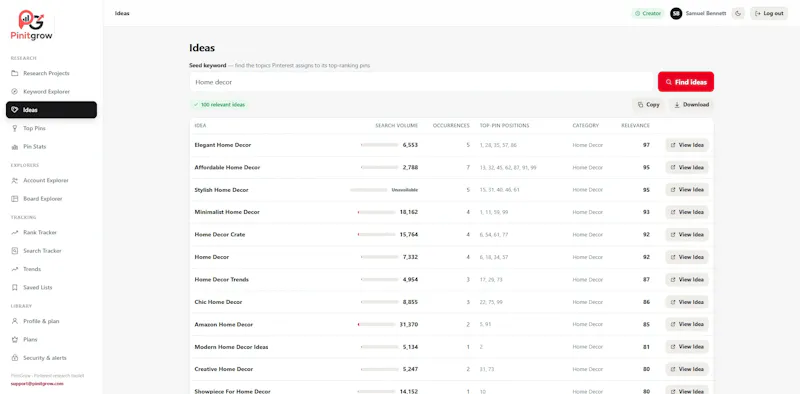Open Search Tracker icon
This screenshot has height=394, width=800.
(14, 251)
